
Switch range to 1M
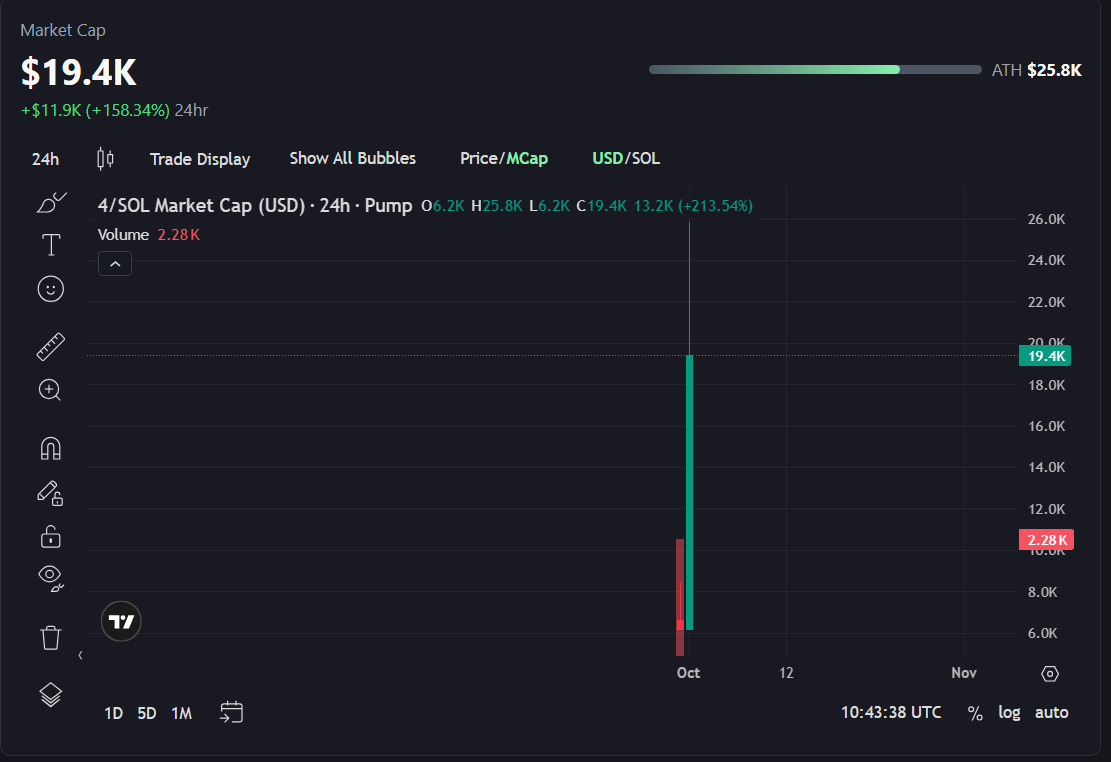coord(181,713)
